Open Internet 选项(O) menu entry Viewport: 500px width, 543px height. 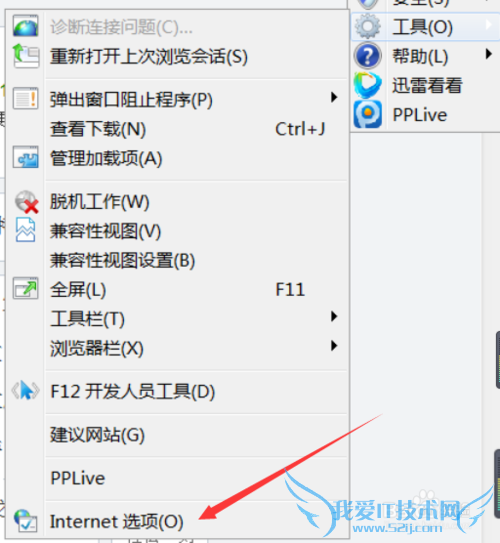[197, 521]
